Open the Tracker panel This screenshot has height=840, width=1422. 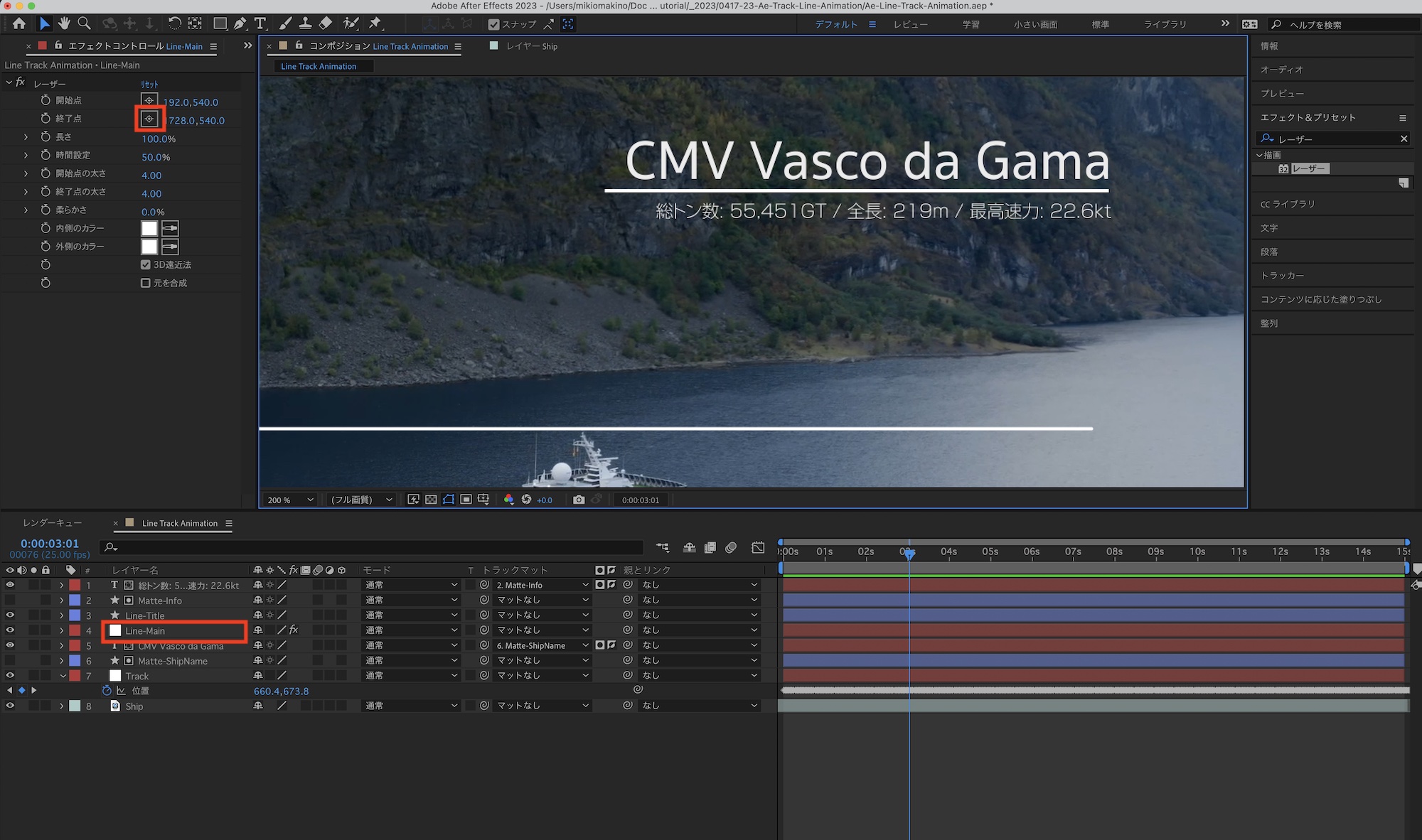(1282, 276)
